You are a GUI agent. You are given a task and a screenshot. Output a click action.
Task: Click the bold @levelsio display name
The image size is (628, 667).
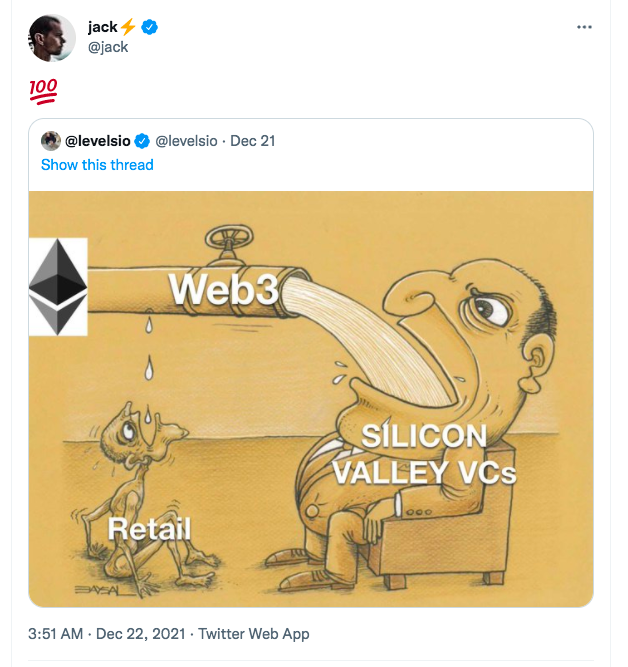coord(97,141)
